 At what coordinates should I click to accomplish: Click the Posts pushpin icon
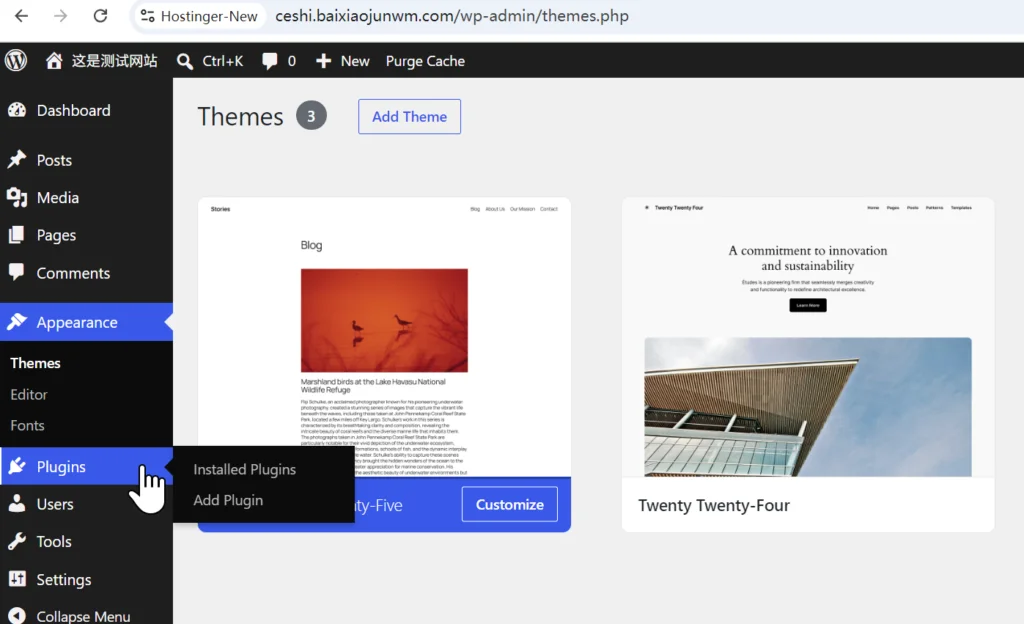(17, 160)
